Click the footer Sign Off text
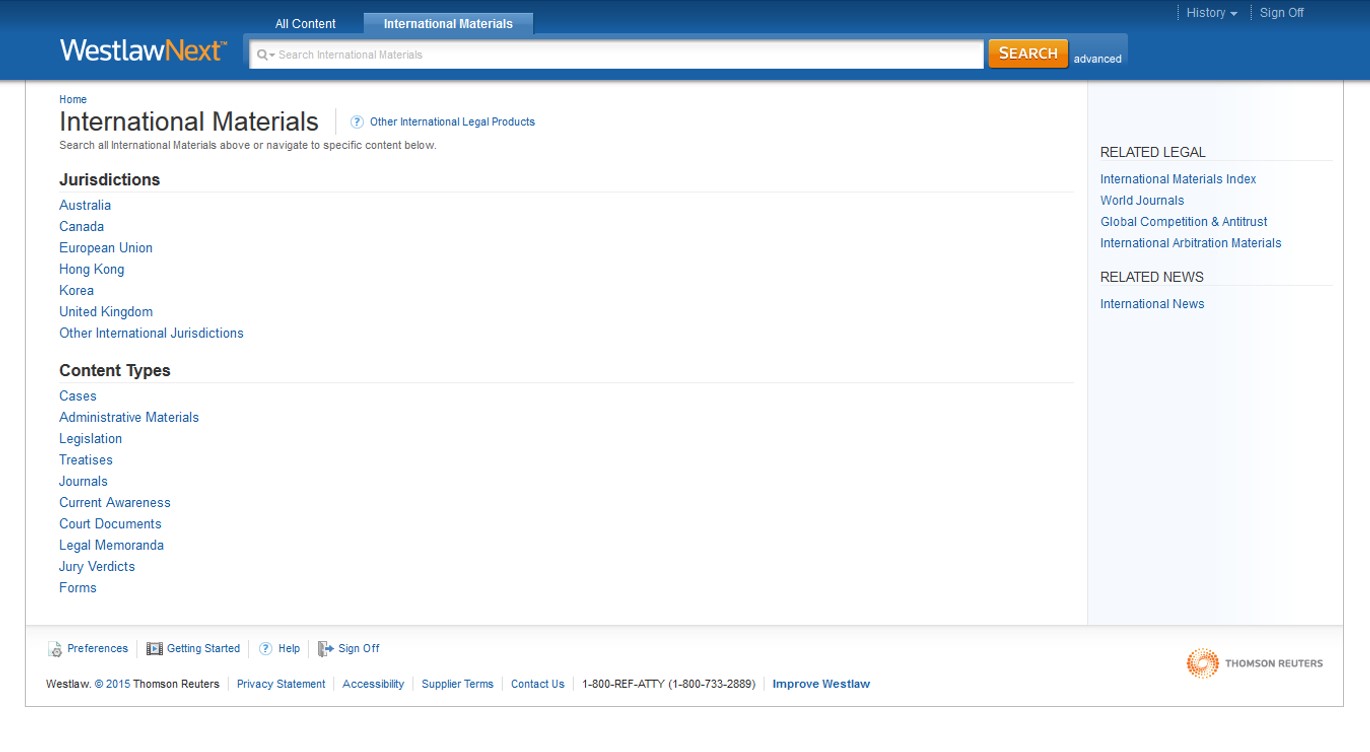 coord(359,649)
